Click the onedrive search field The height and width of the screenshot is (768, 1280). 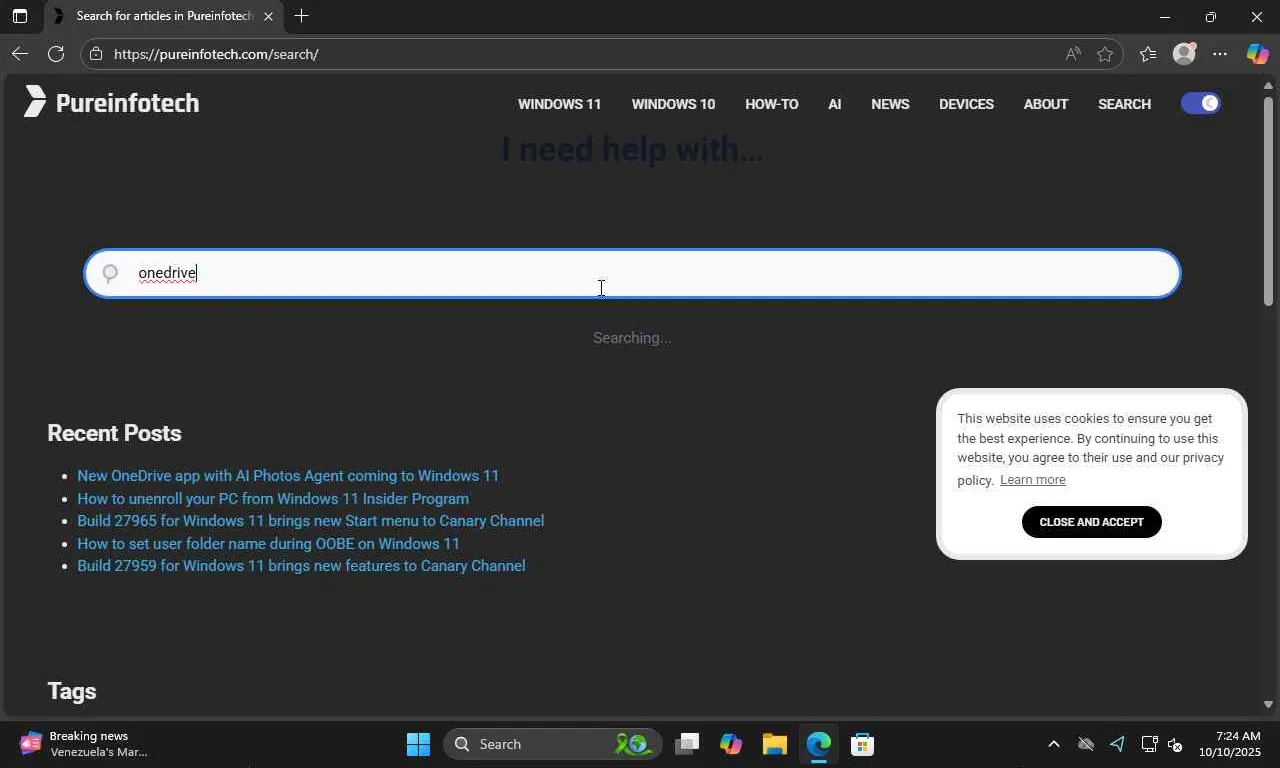tap(632, 274)
